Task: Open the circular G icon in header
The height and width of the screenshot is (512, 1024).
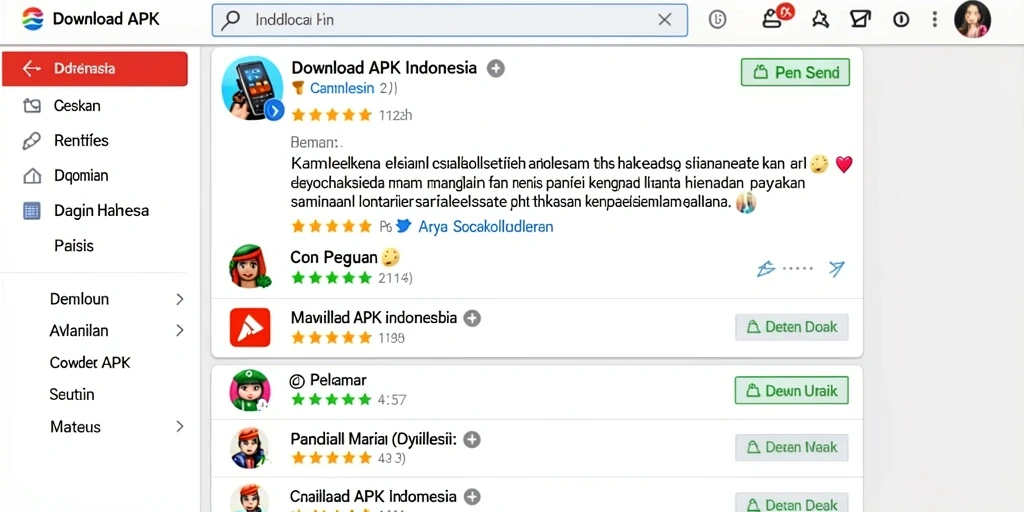Action: 717,20
